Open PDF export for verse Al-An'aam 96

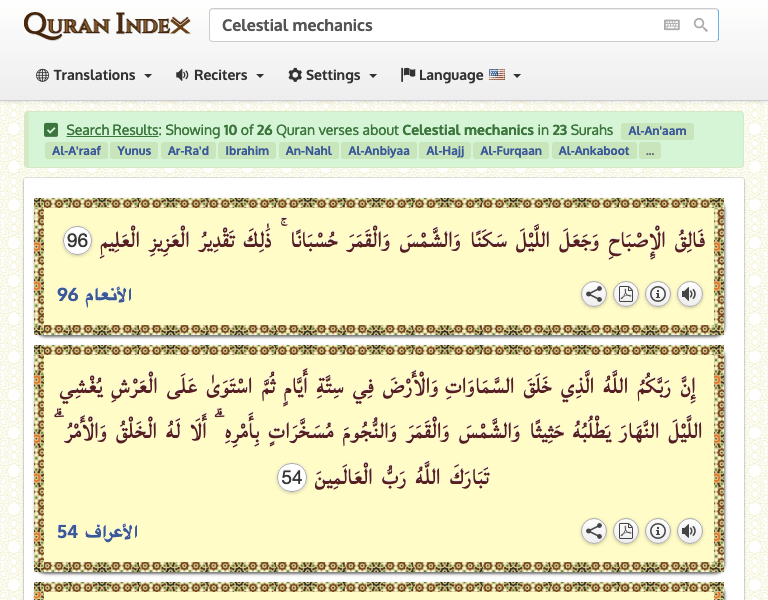pos(626,294)
